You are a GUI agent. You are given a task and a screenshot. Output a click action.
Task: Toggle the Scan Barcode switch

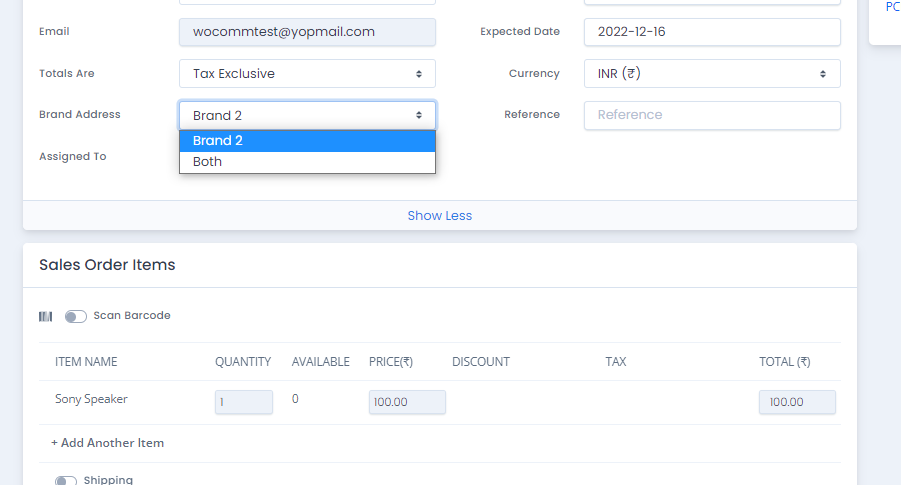point(76,317)
